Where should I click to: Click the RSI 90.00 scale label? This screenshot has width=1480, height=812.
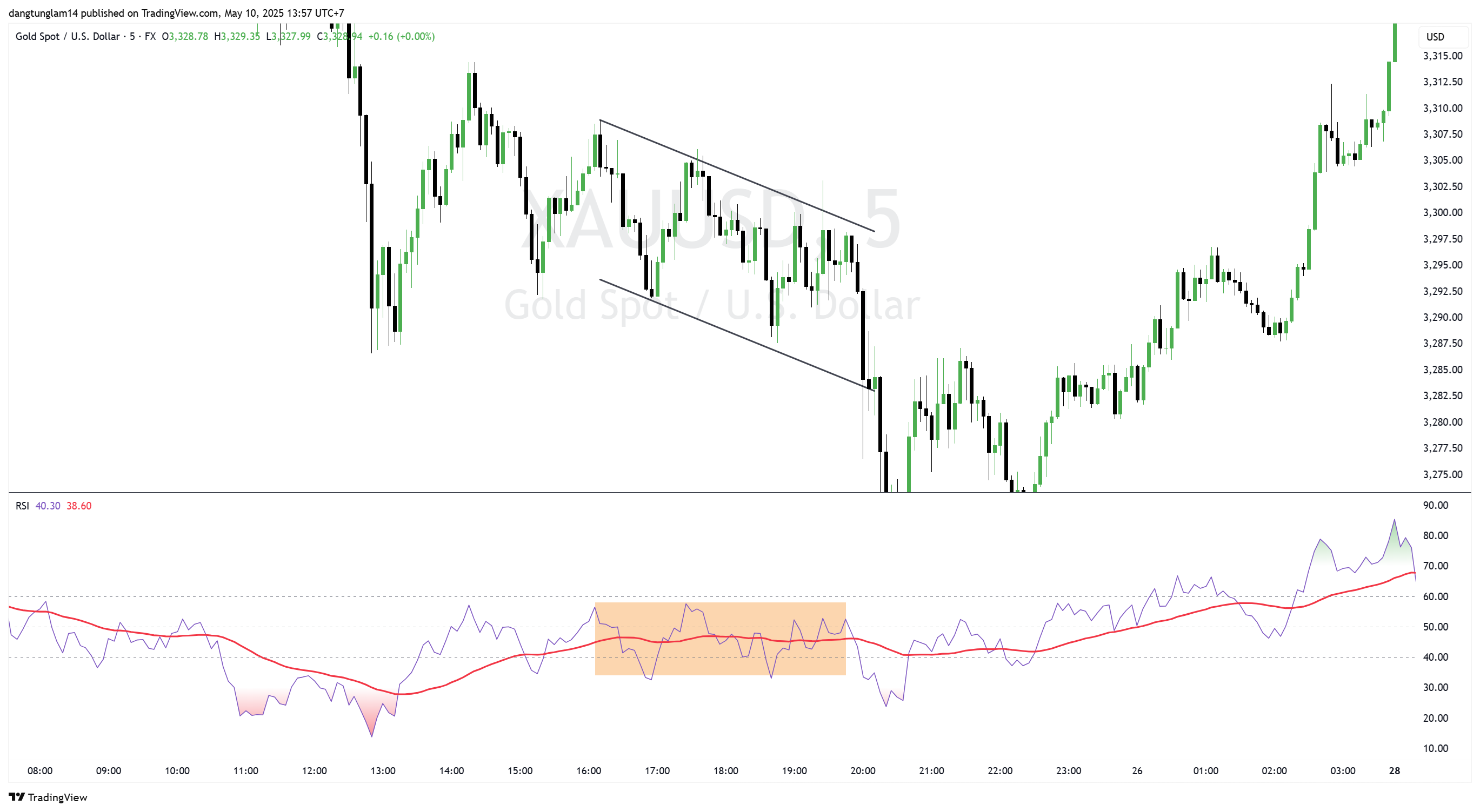1435,505
